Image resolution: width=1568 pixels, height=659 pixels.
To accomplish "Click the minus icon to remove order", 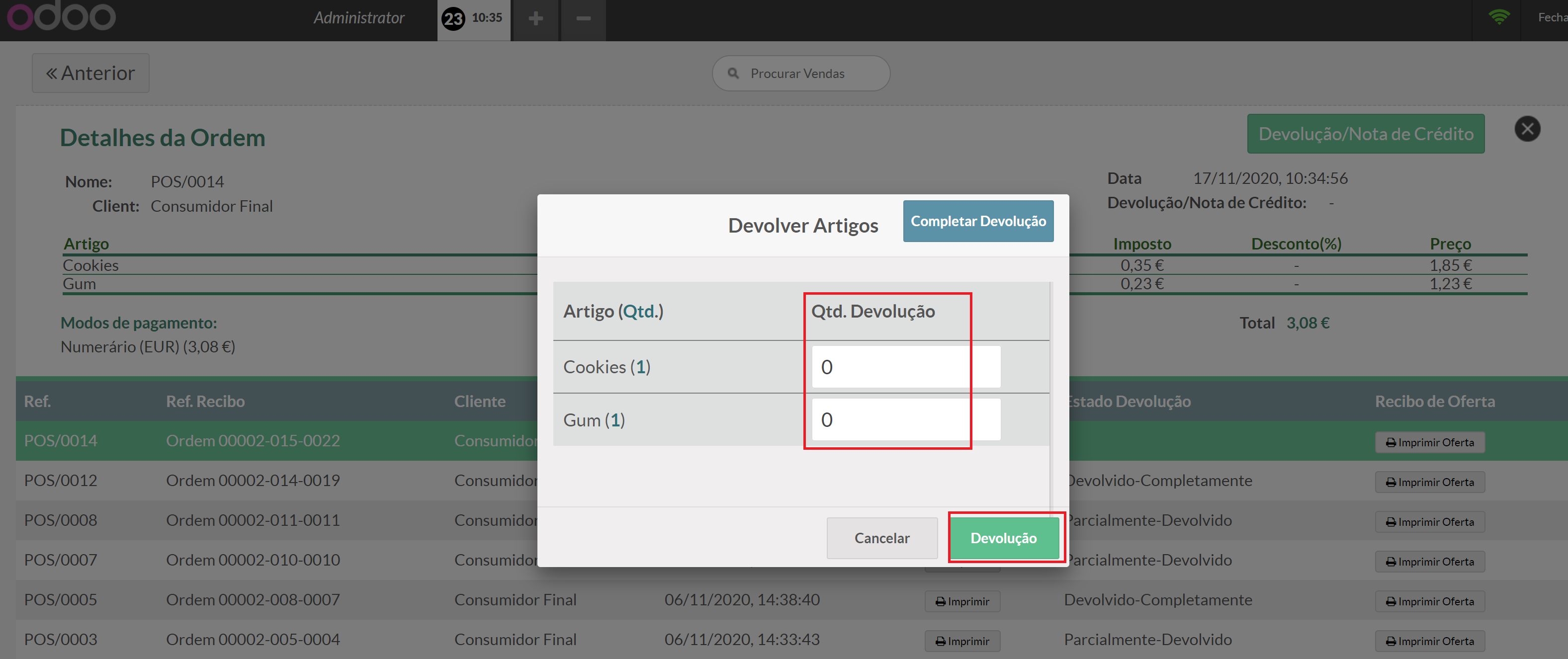I will click(x=583, y=19).
